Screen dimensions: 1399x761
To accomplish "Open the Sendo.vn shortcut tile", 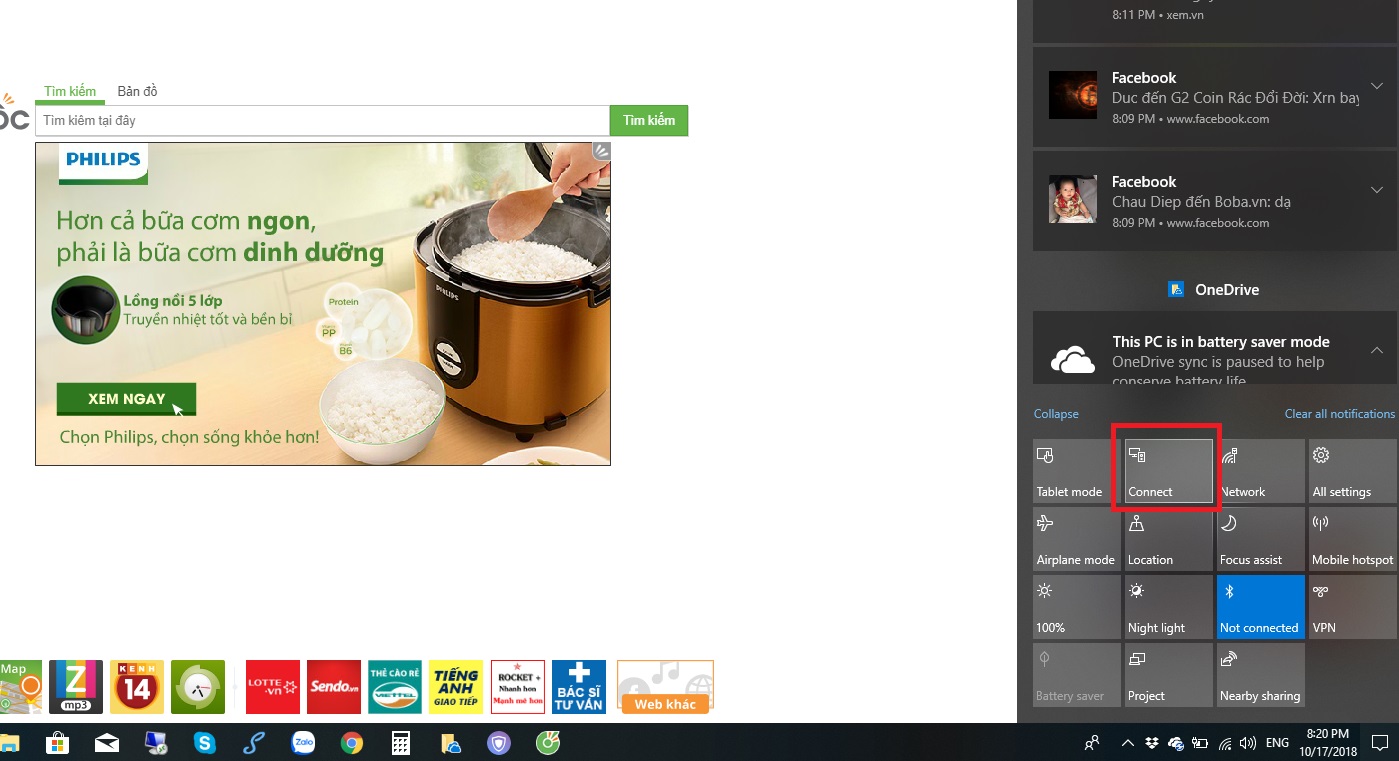I will point(334,686).
